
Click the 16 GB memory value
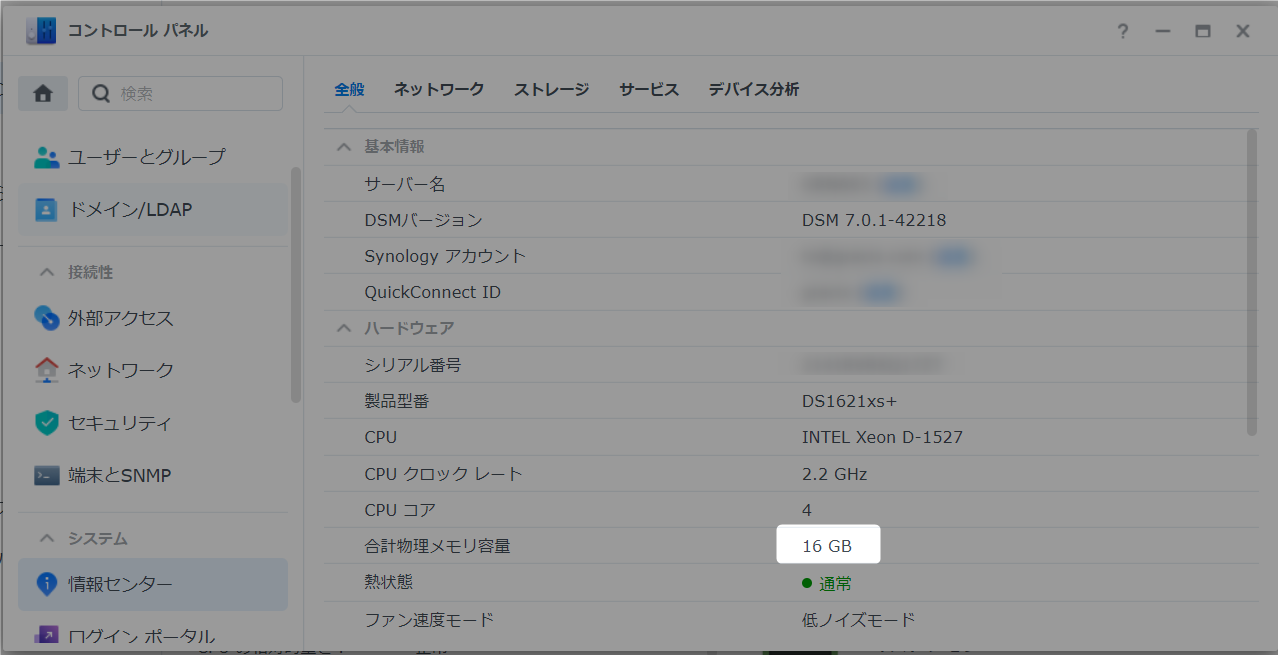point(827,546)
